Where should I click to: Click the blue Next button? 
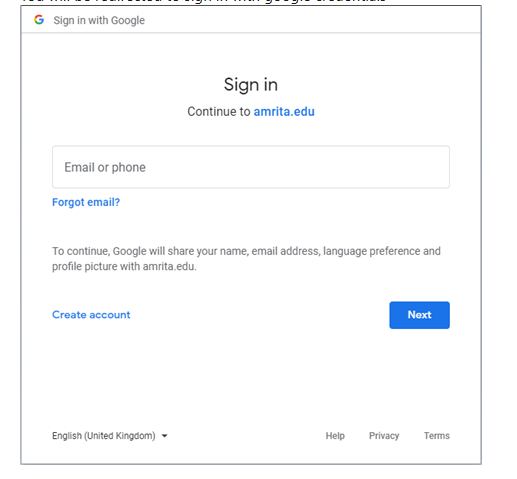click(x=419, y=315)
